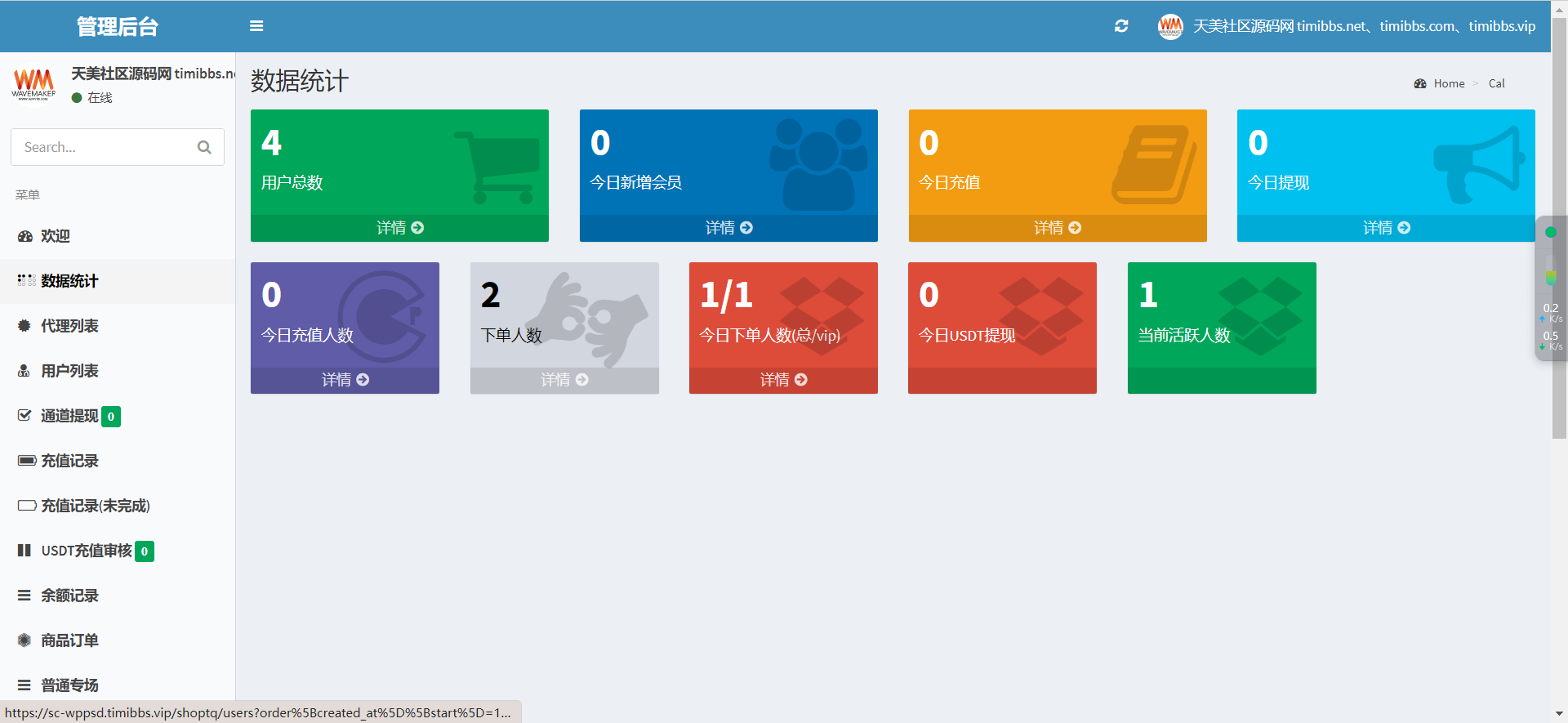Click the 当前活跃人数 label text

point(1184,335)
